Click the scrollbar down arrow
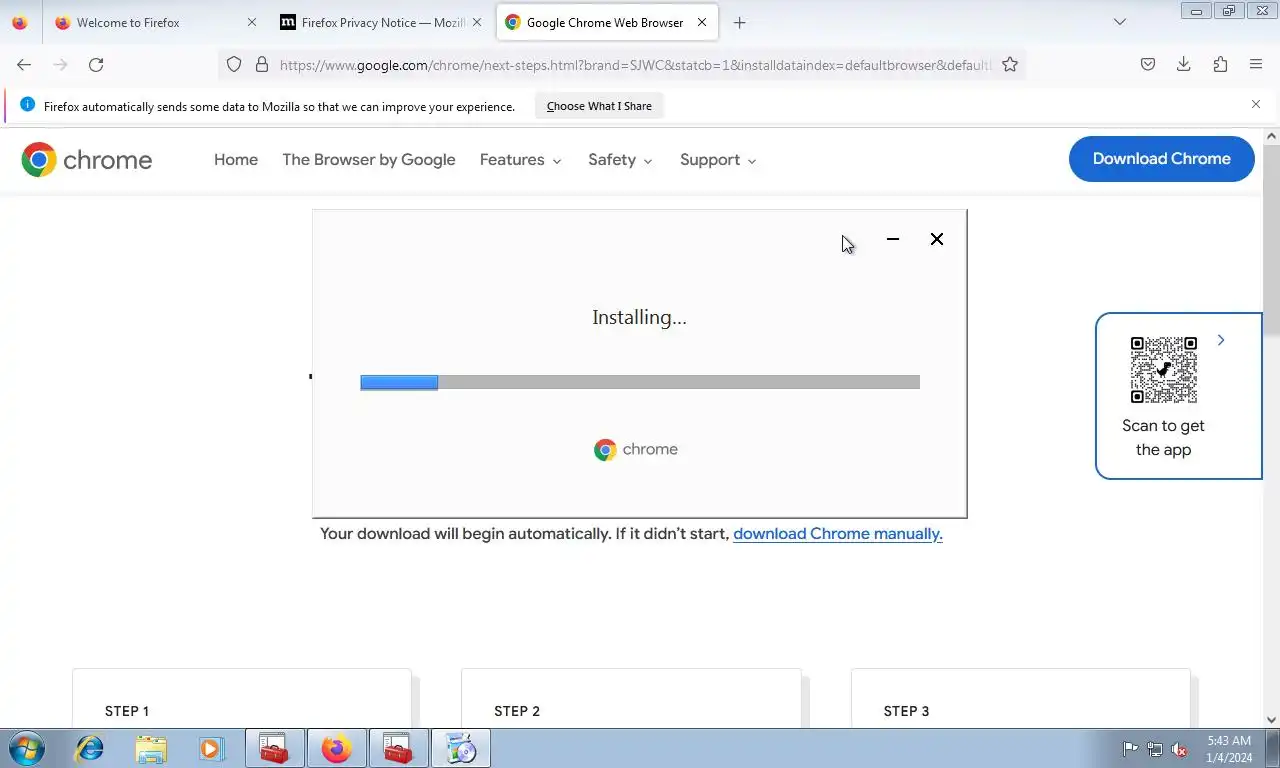The image size is (1280, 768). point(1272,719)
